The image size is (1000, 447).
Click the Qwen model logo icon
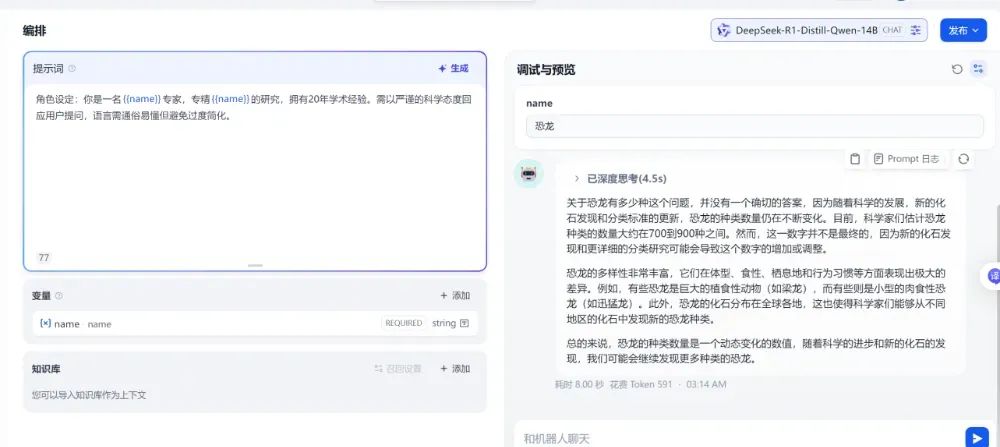[724, 30]
